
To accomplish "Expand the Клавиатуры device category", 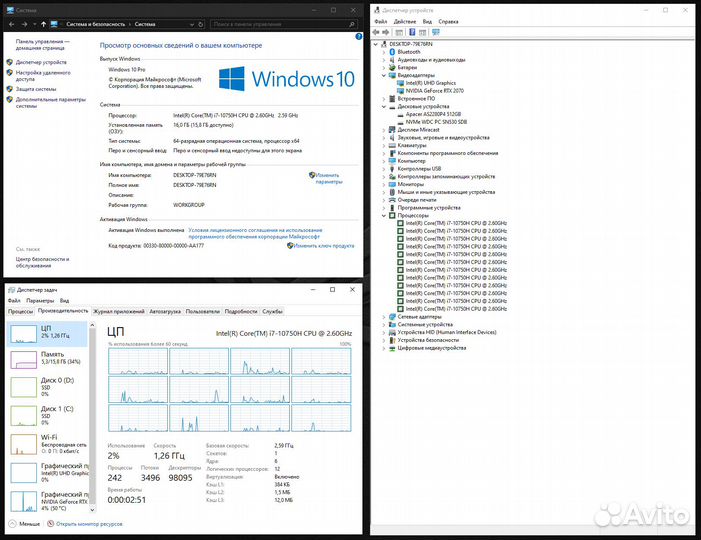I will coord(384,145).
